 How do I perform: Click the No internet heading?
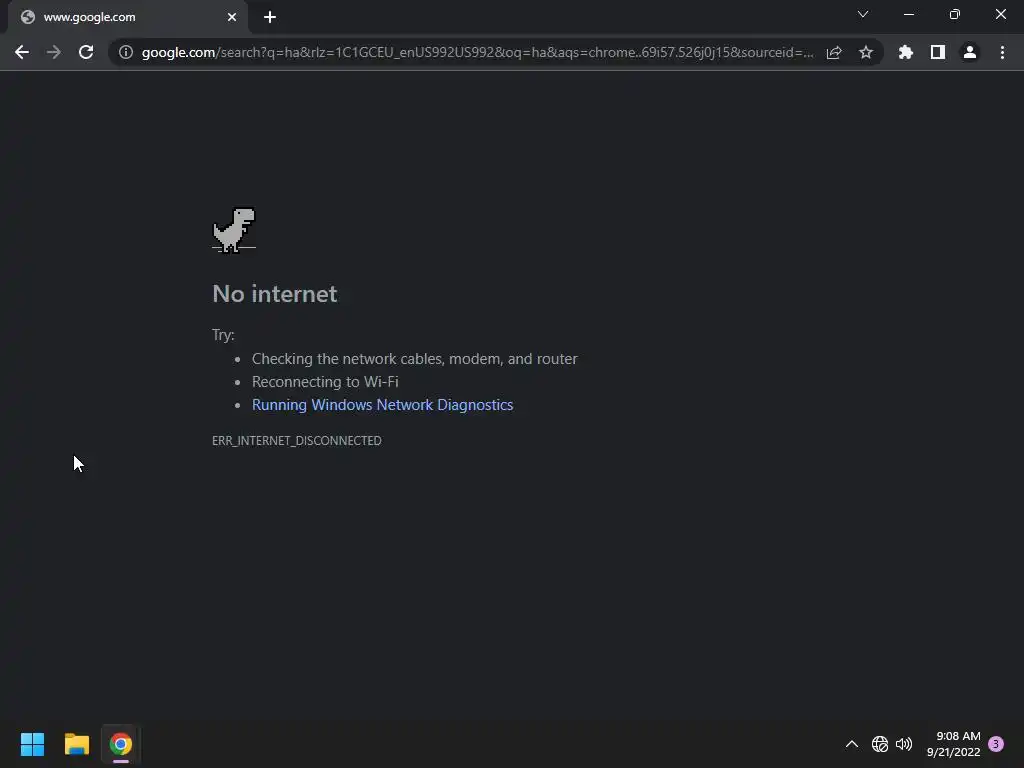click(275, 294)
